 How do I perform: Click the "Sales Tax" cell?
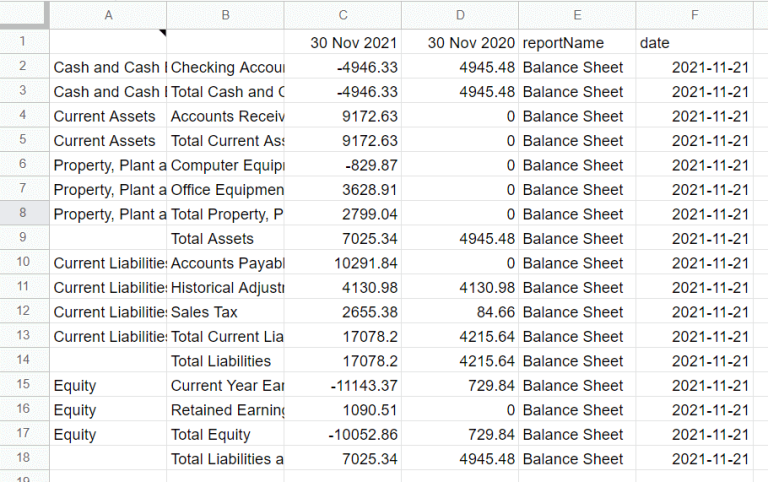(225, 312)
